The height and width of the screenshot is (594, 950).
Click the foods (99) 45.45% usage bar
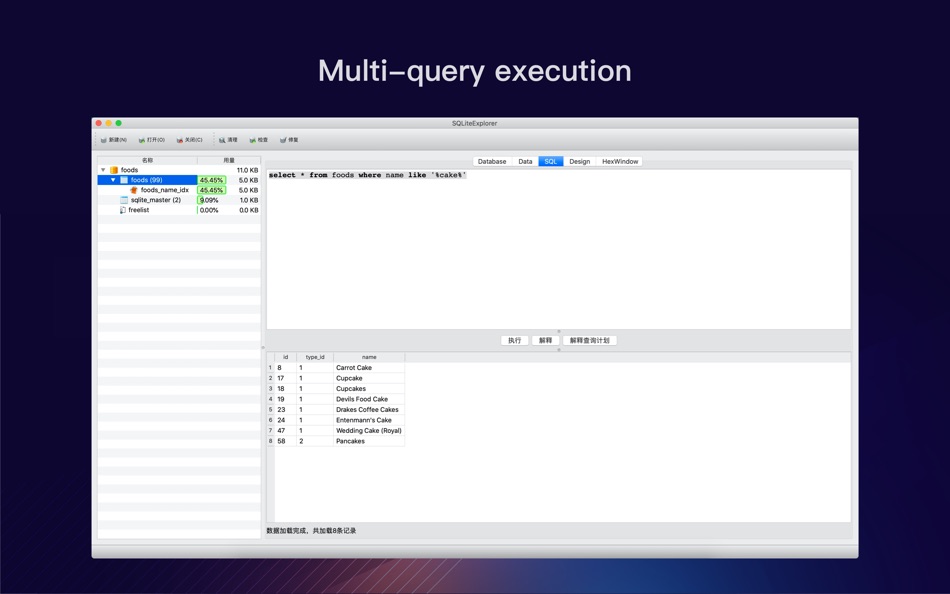coord(211,180)
